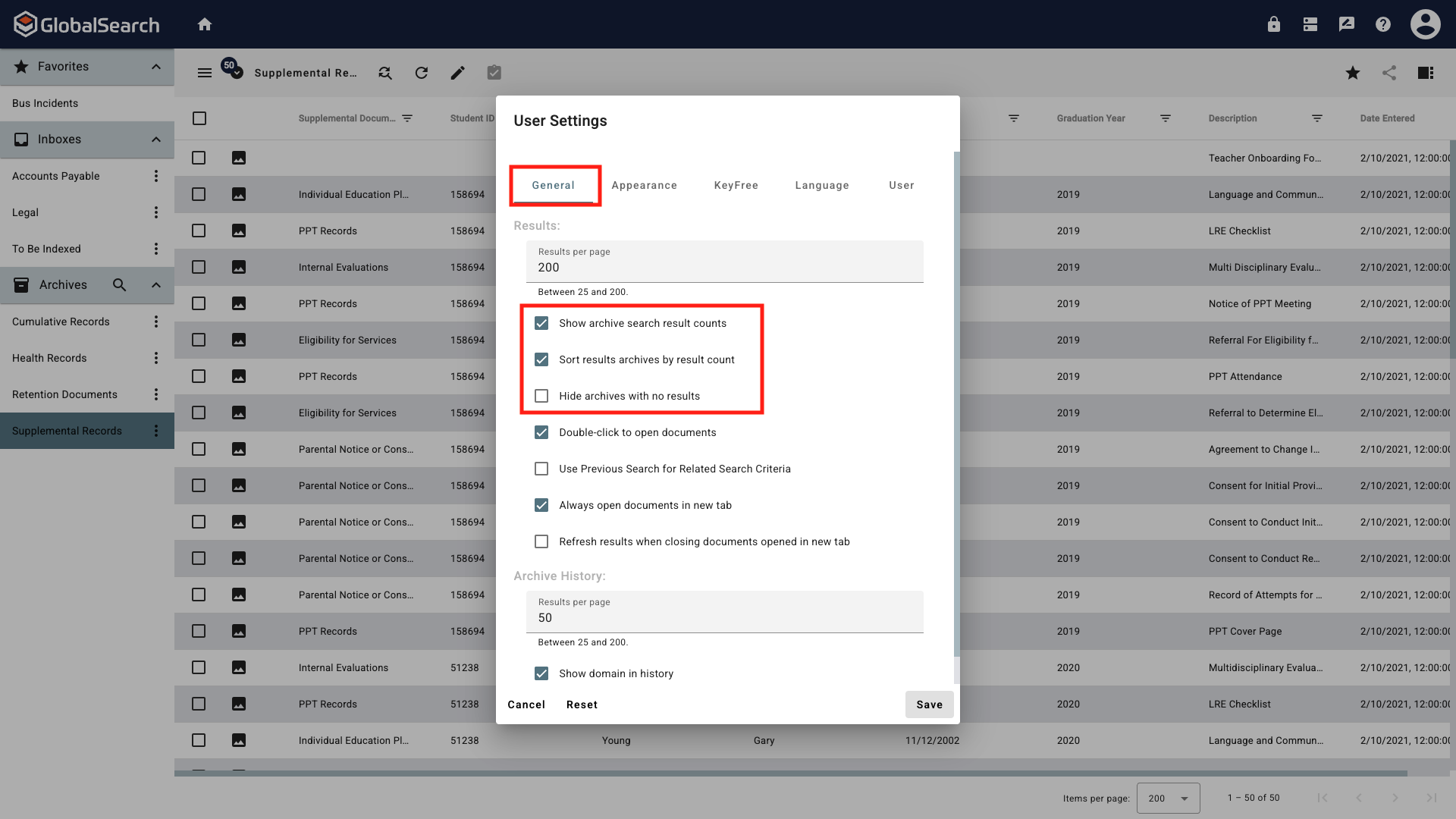Enable Use Previous Search for Related Search Criteria
This screenshot has width=1456, height=819.
[x=541, y=469]
